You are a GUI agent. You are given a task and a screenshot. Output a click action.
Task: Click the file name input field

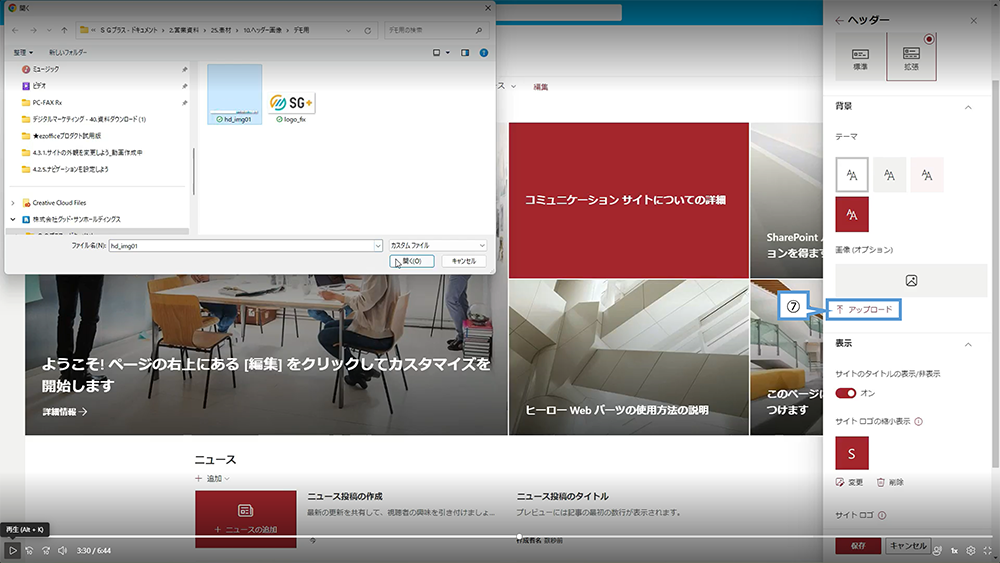click(241, 245)
